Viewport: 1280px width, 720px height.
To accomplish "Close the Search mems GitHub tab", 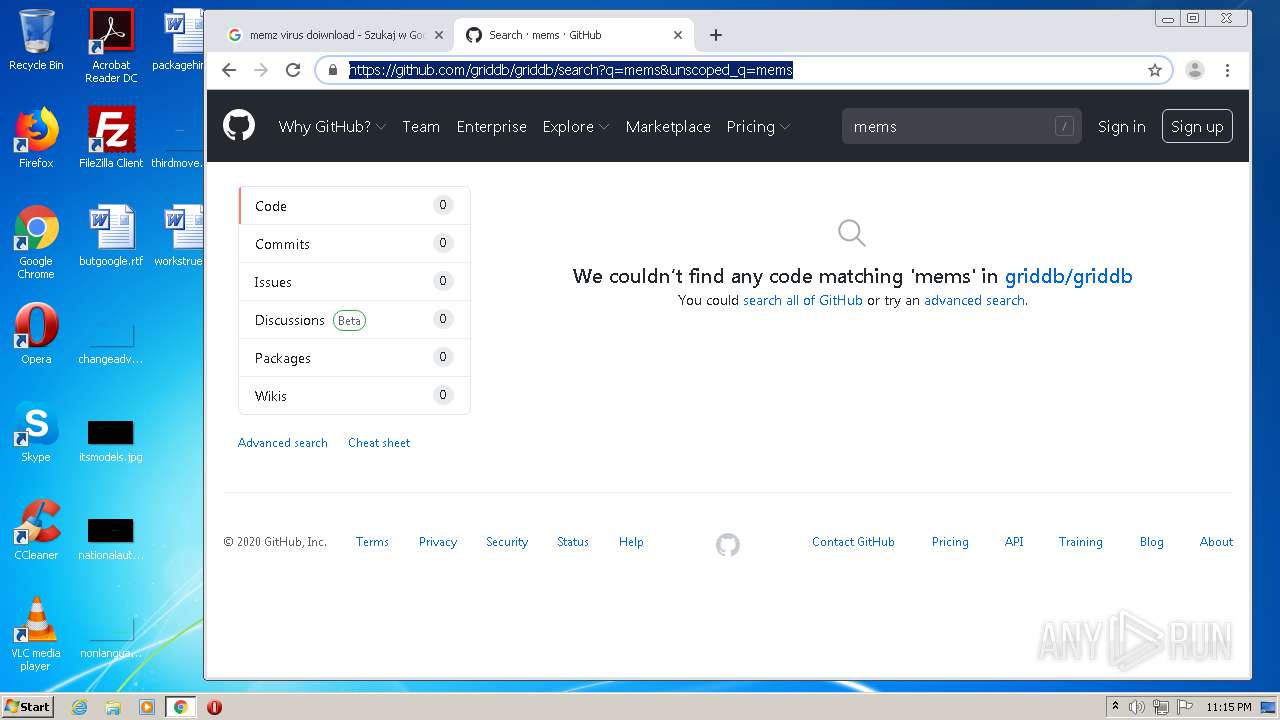I will [x=678, y=35].
